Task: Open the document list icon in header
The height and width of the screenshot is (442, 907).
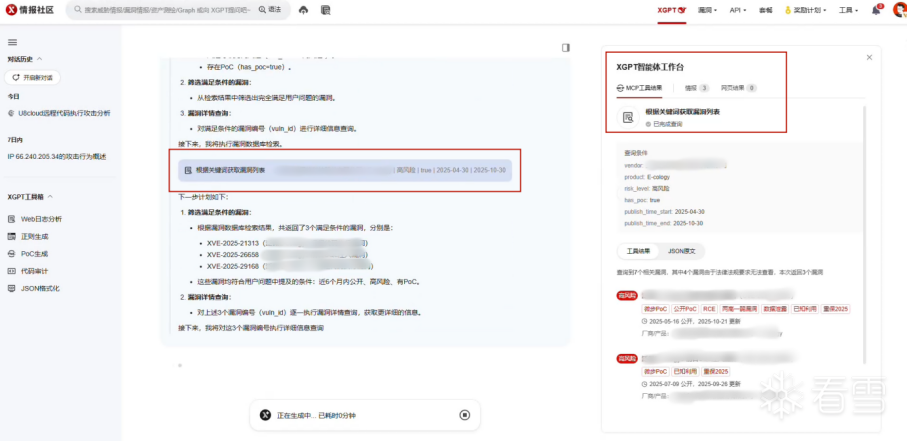Action: 325,10
